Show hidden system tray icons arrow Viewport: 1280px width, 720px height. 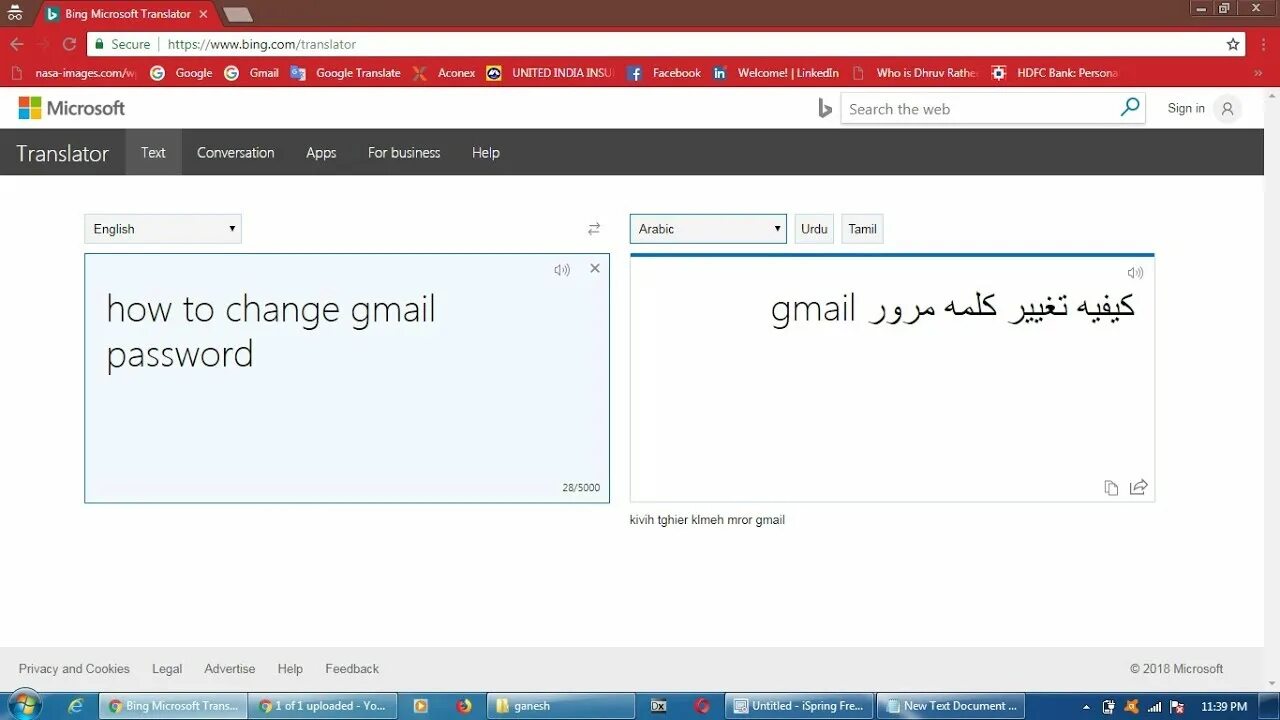[1086, 707]
